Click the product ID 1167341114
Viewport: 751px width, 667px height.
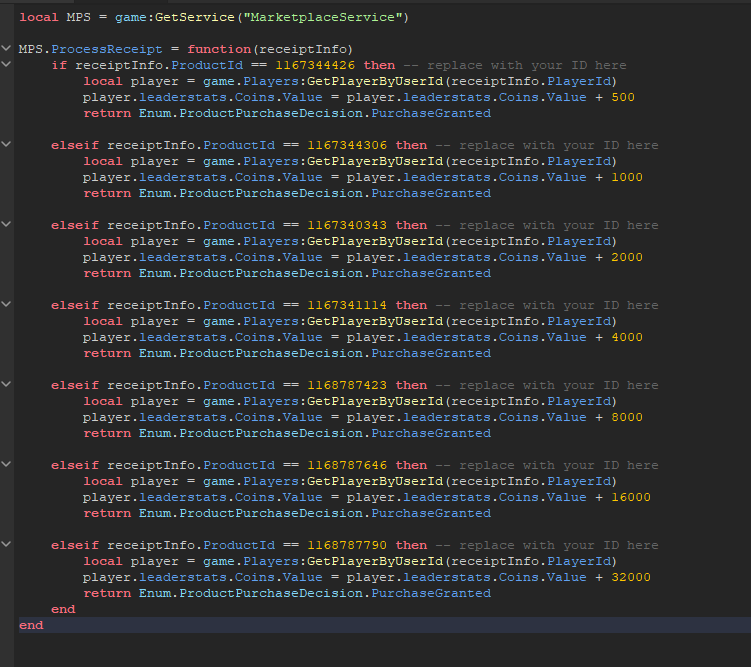347,305
